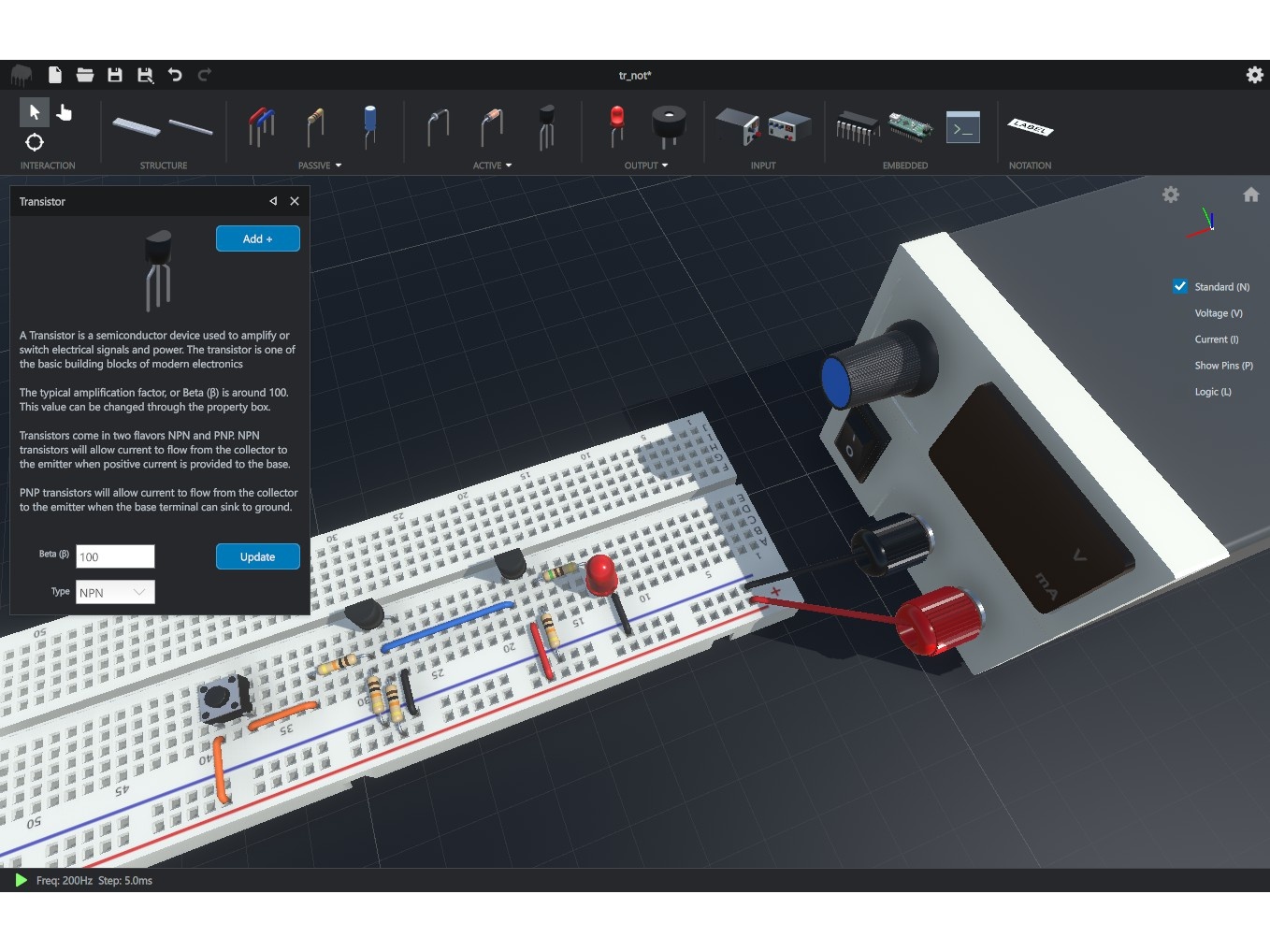Uncheck the Standard (N) view checkbox

(1180, 286)
